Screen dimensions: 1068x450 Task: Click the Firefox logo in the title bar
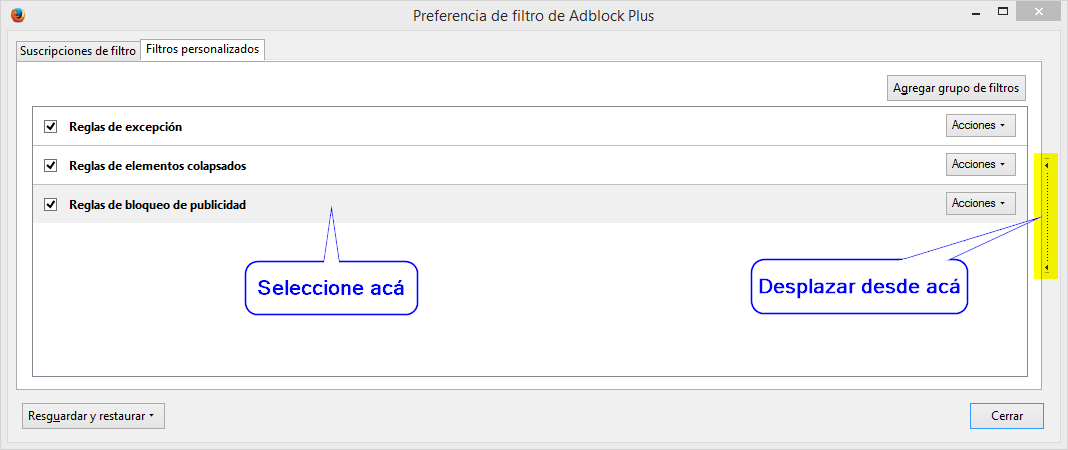point(19,15)
